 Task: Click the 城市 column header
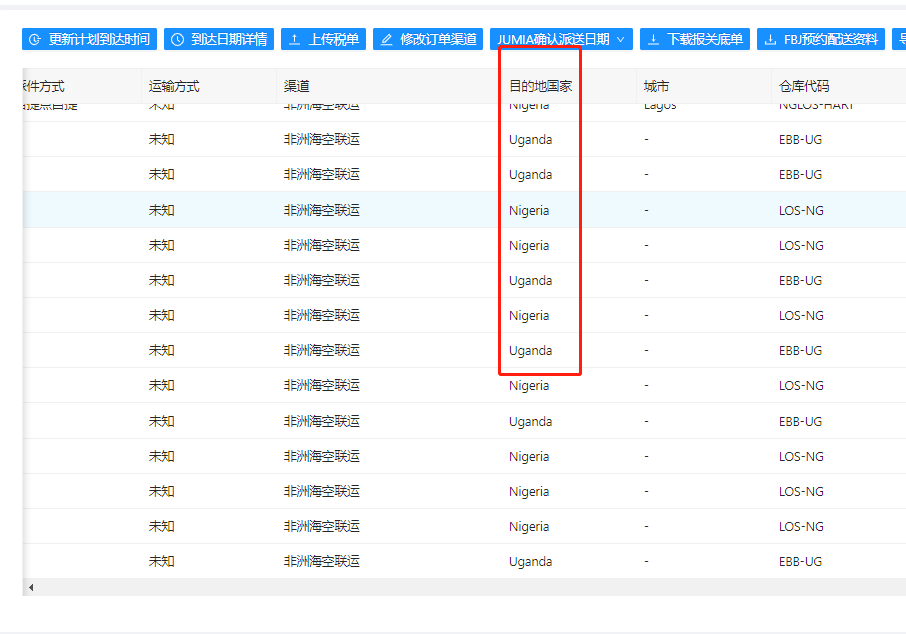point(657,87)
